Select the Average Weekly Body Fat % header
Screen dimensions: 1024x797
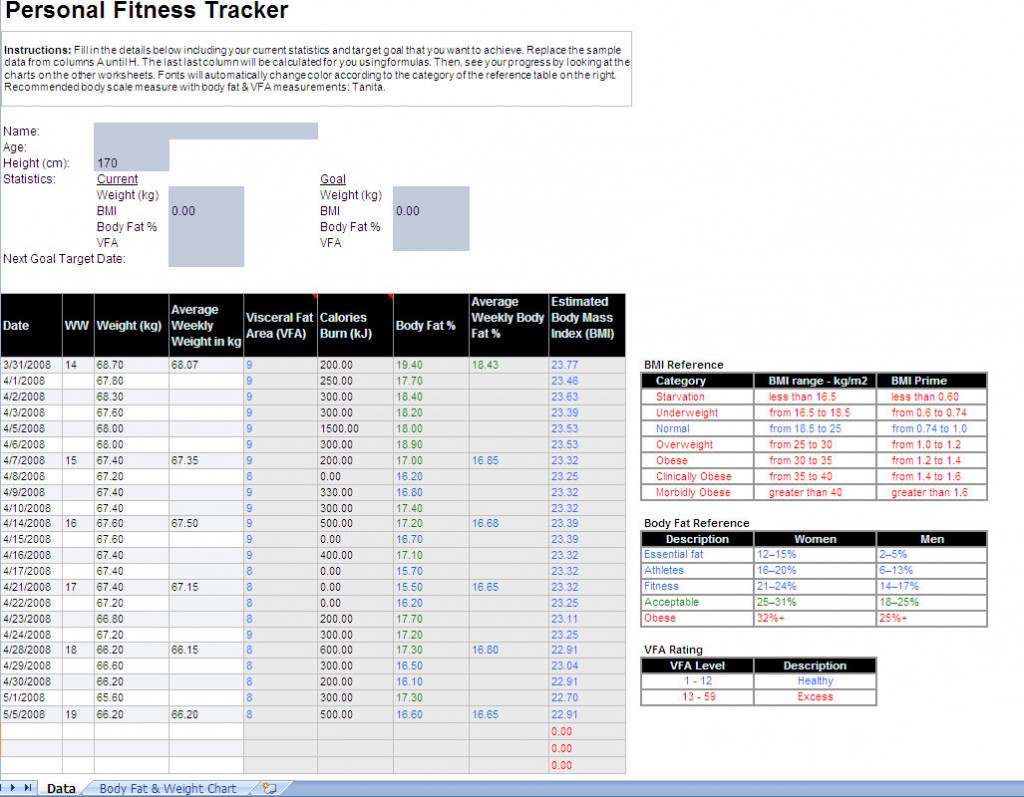509,325
